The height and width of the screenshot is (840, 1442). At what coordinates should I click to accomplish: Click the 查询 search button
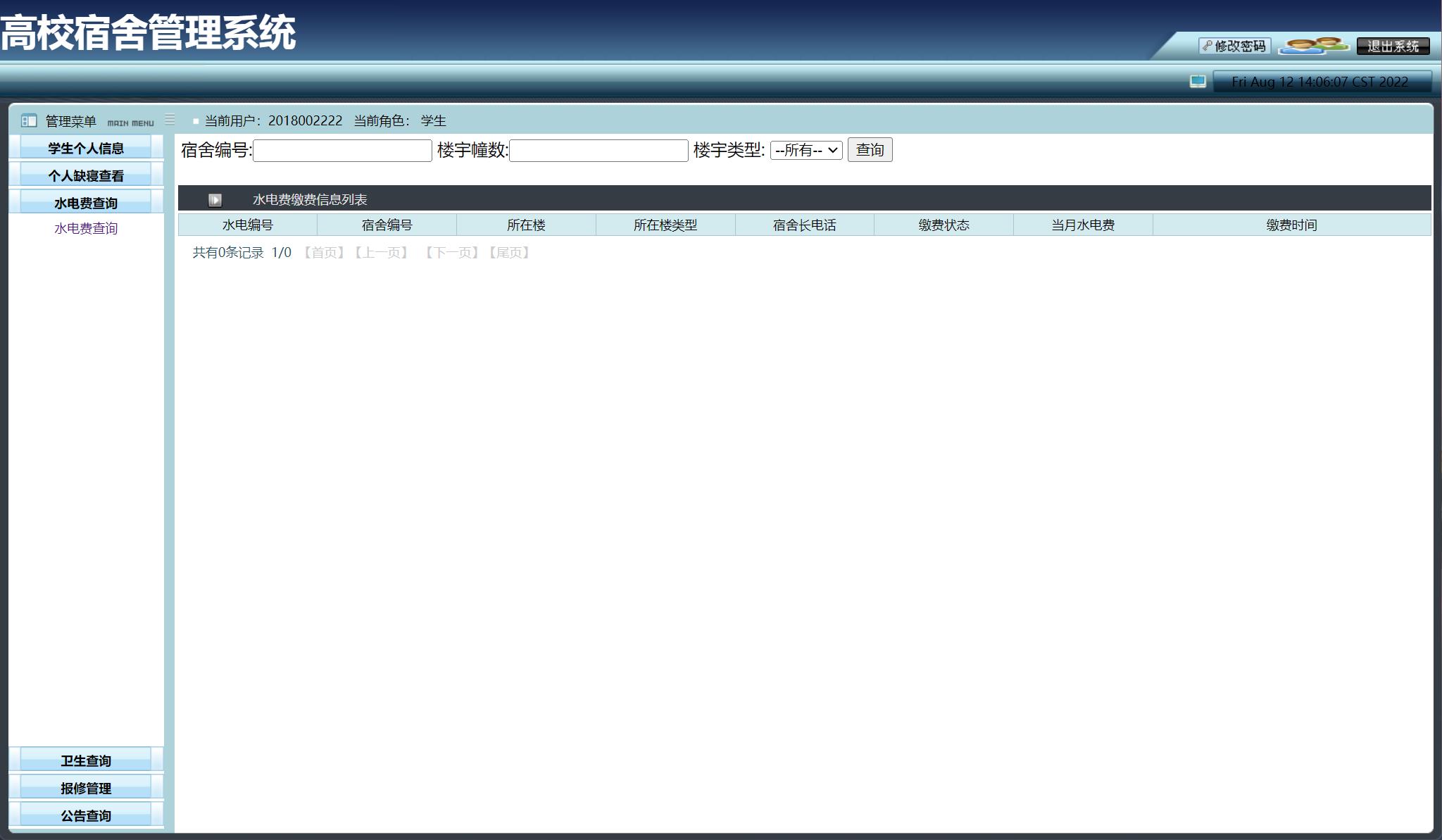coord(870,150)
